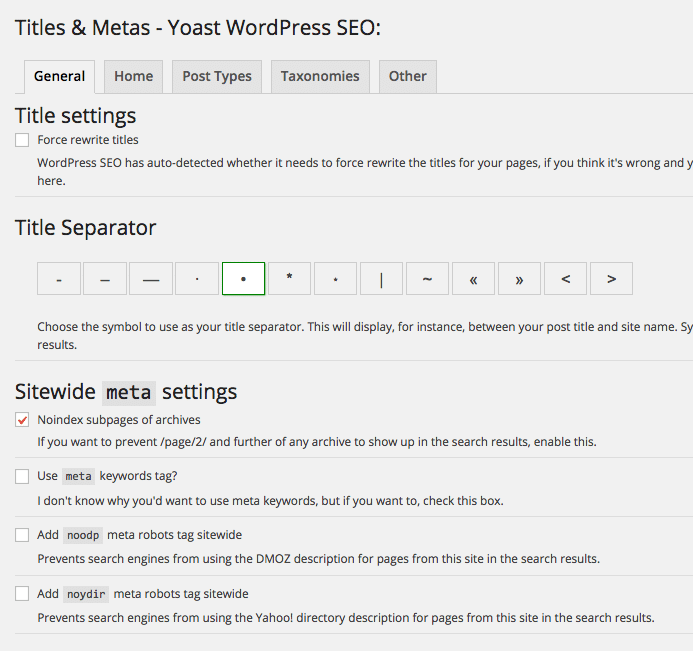
Task: Select the Other tab
Action: pyautogui.click(x=407, y=76)
